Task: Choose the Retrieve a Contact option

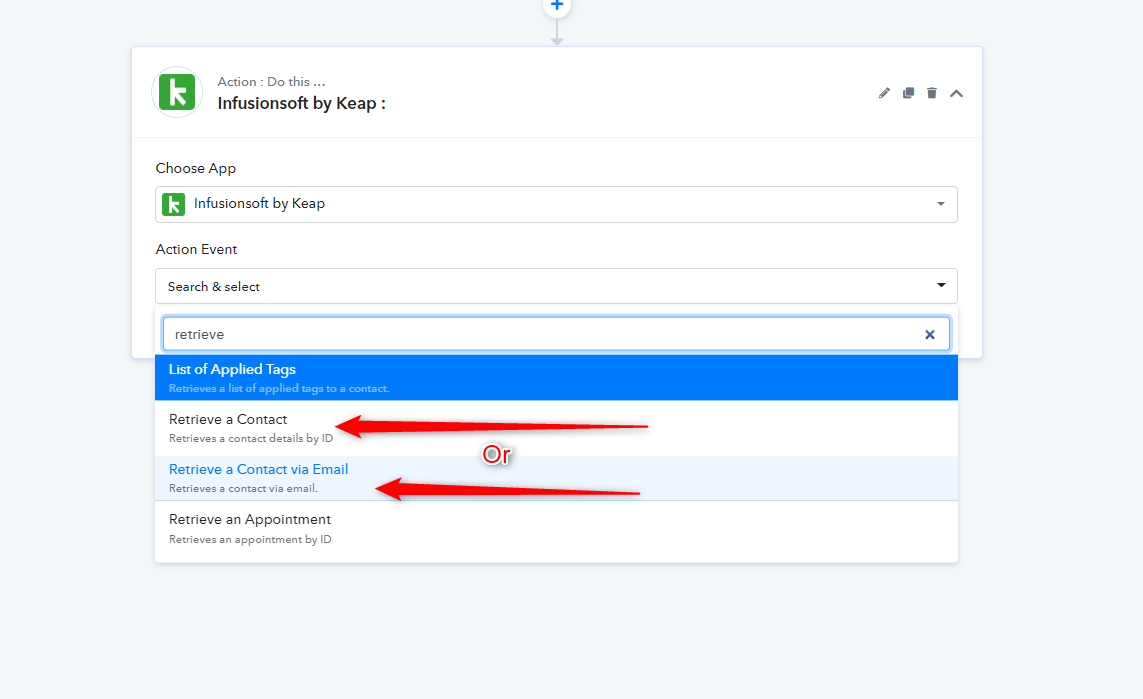Action: [556, 428]
